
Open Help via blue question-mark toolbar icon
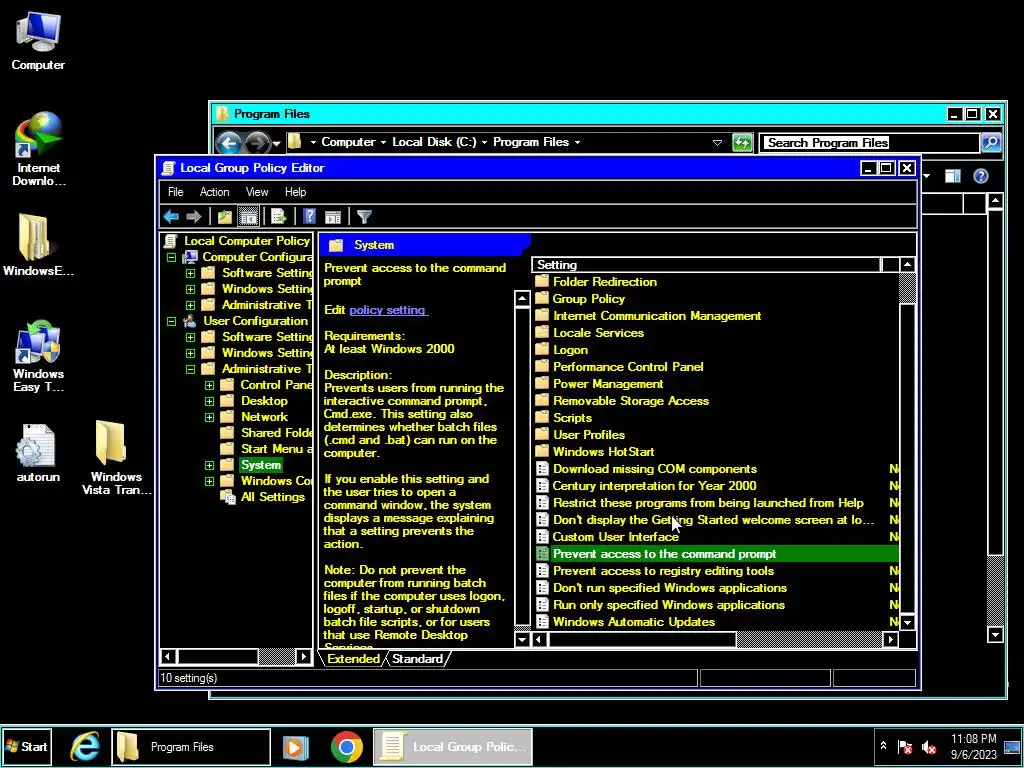310,216
